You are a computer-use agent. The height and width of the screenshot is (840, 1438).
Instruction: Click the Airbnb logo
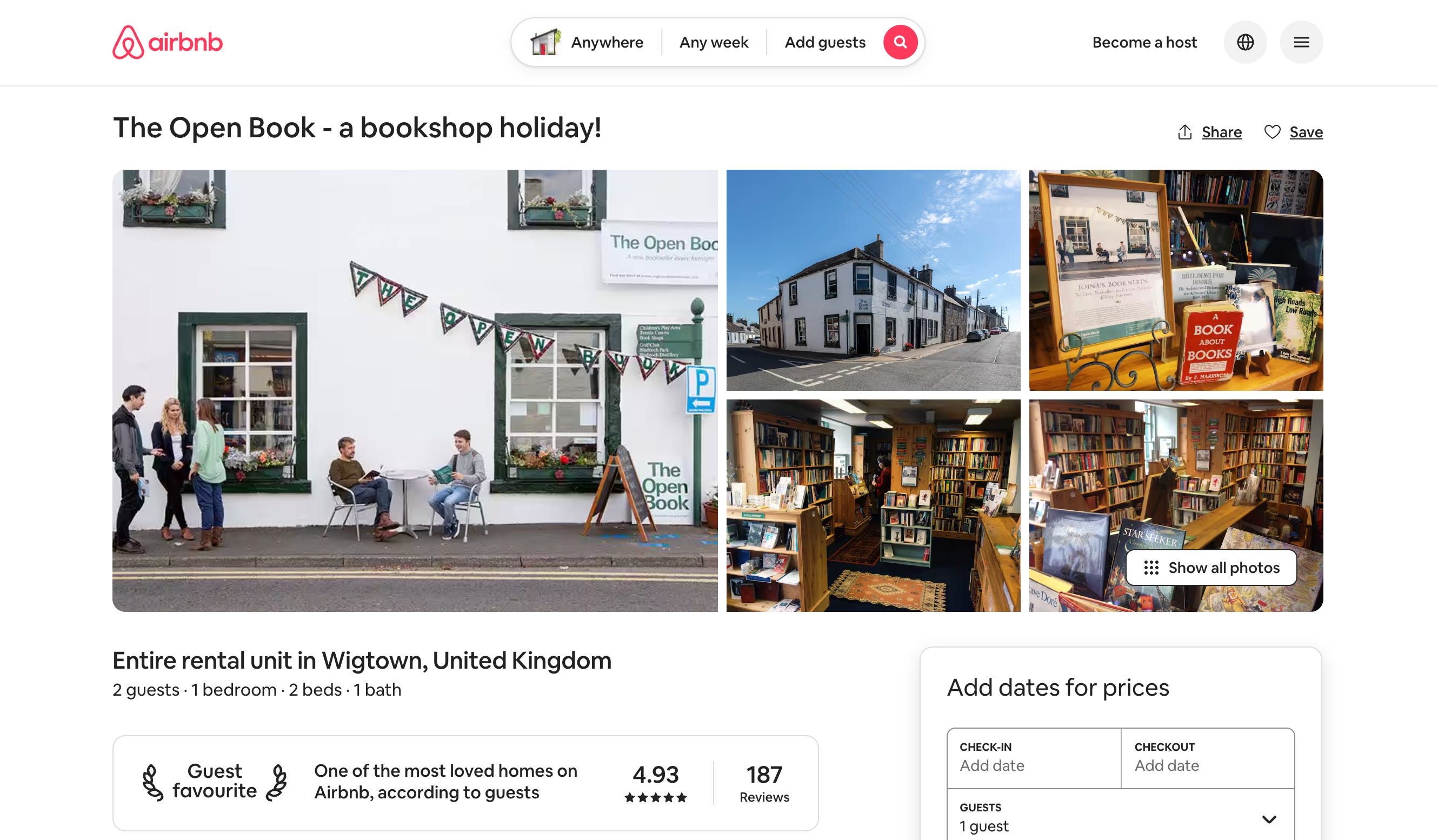coord(167,42)
